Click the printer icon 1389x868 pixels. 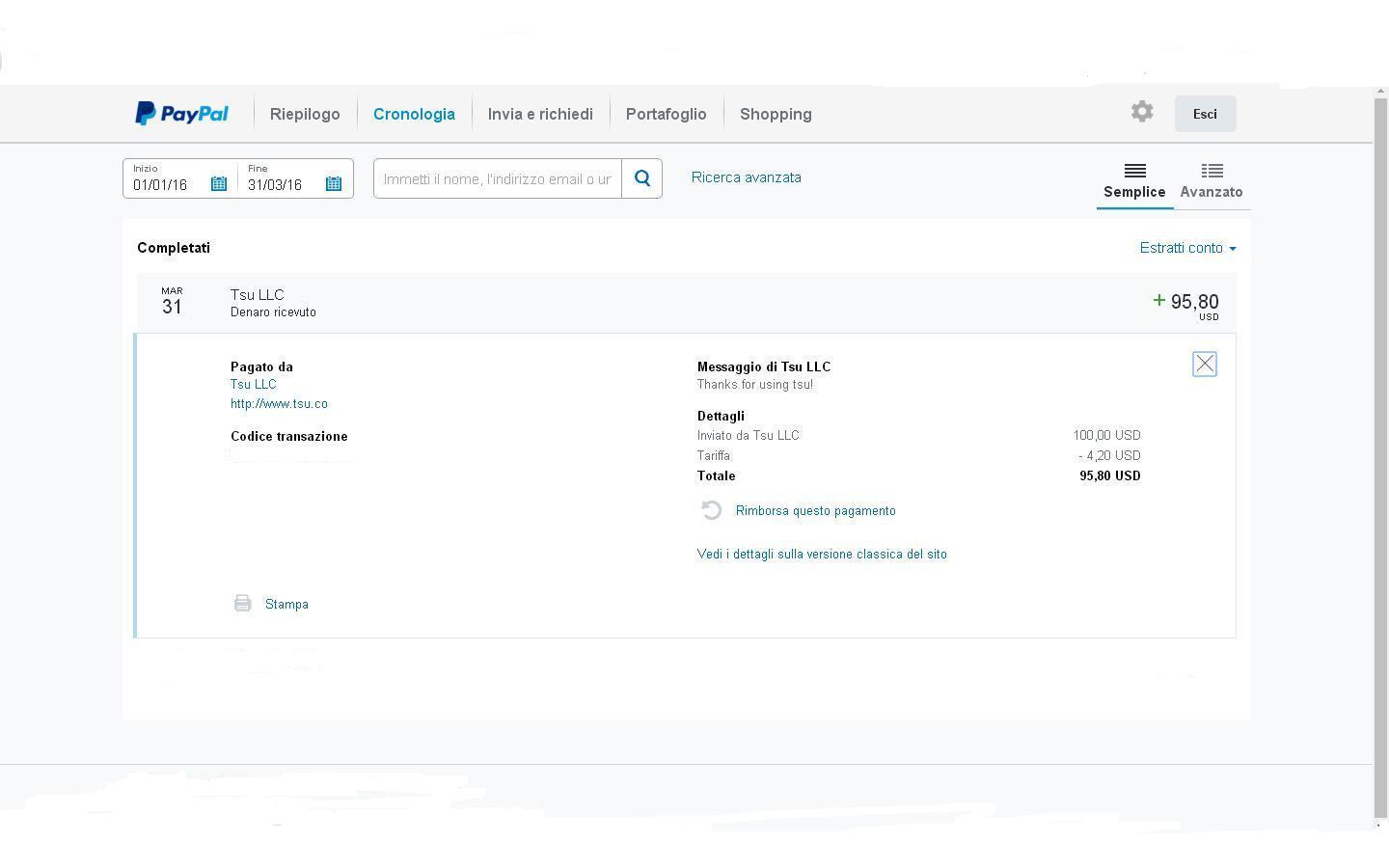(242, 604)
